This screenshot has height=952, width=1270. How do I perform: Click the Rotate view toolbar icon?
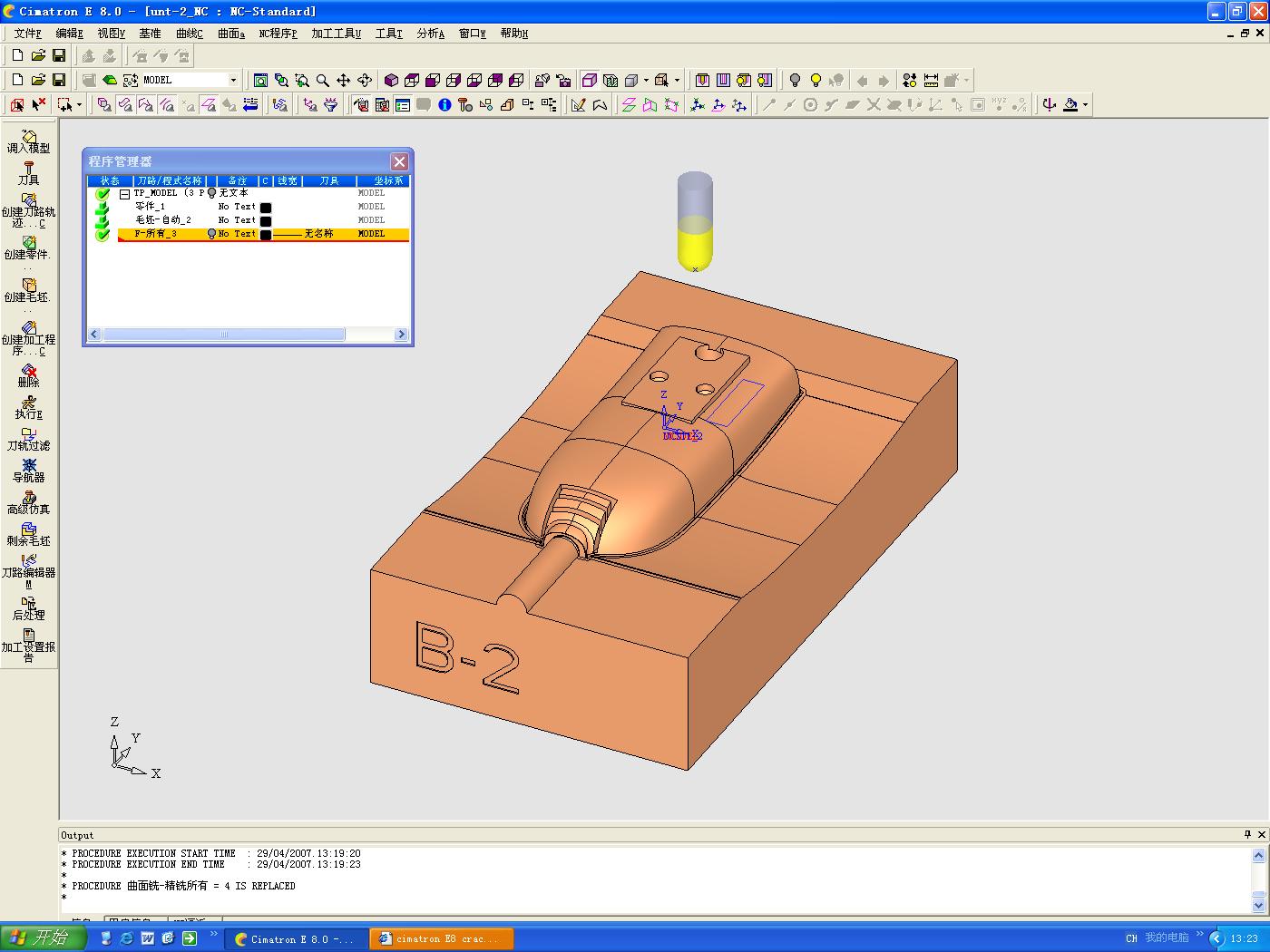[x=365, y=80]
